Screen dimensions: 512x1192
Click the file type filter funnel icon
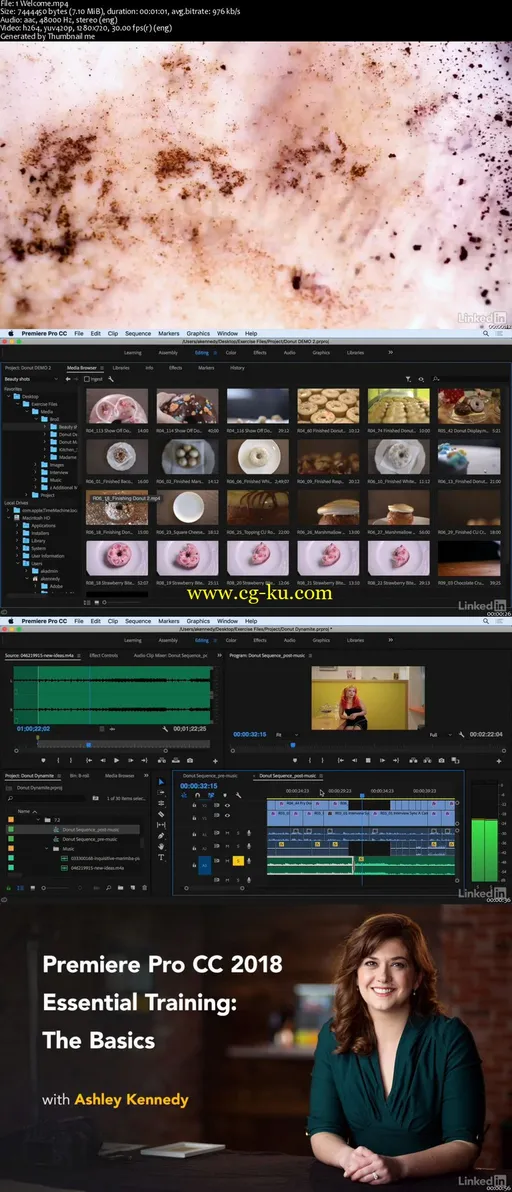pos(408,379)
